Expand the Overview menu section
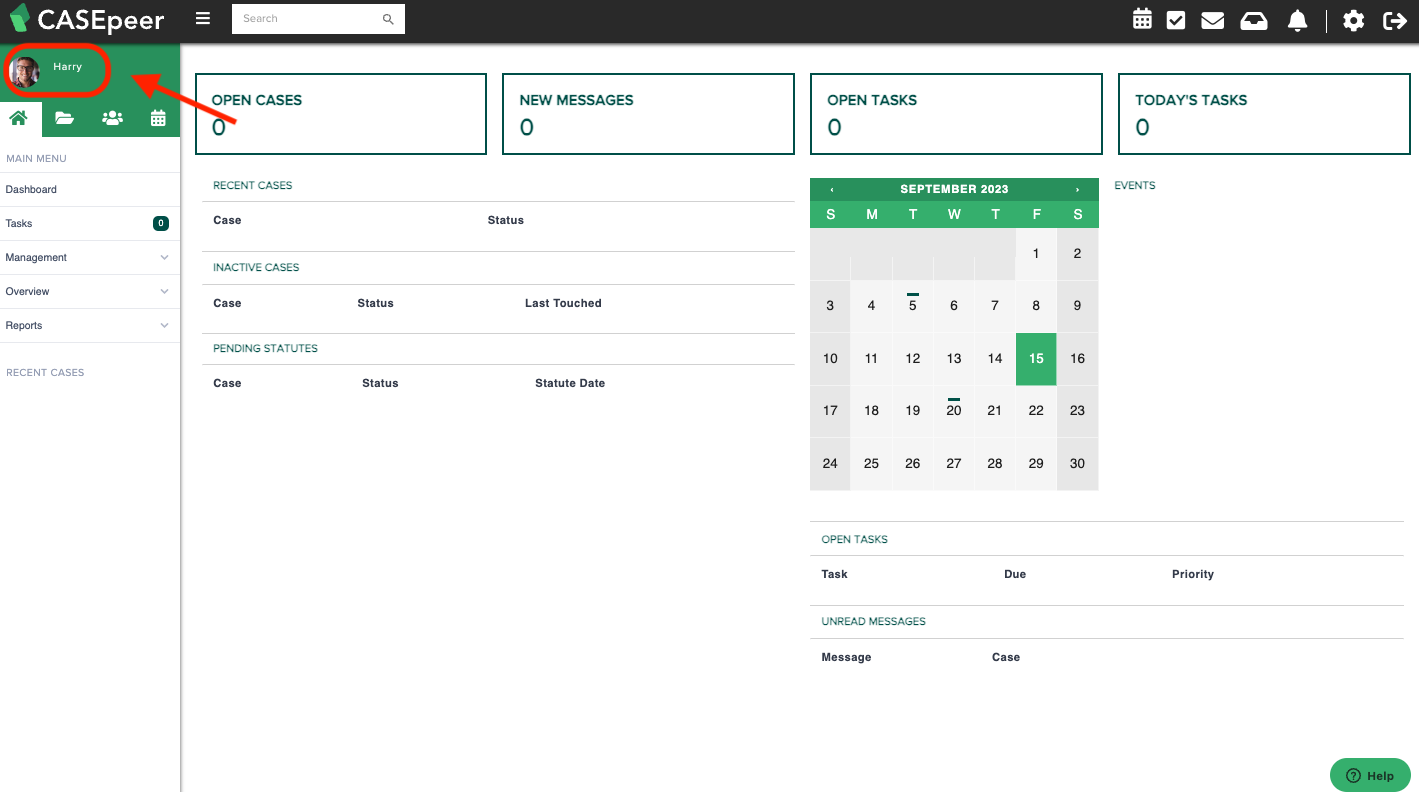This screenshot has height=792, width=1419. [90, 291]
